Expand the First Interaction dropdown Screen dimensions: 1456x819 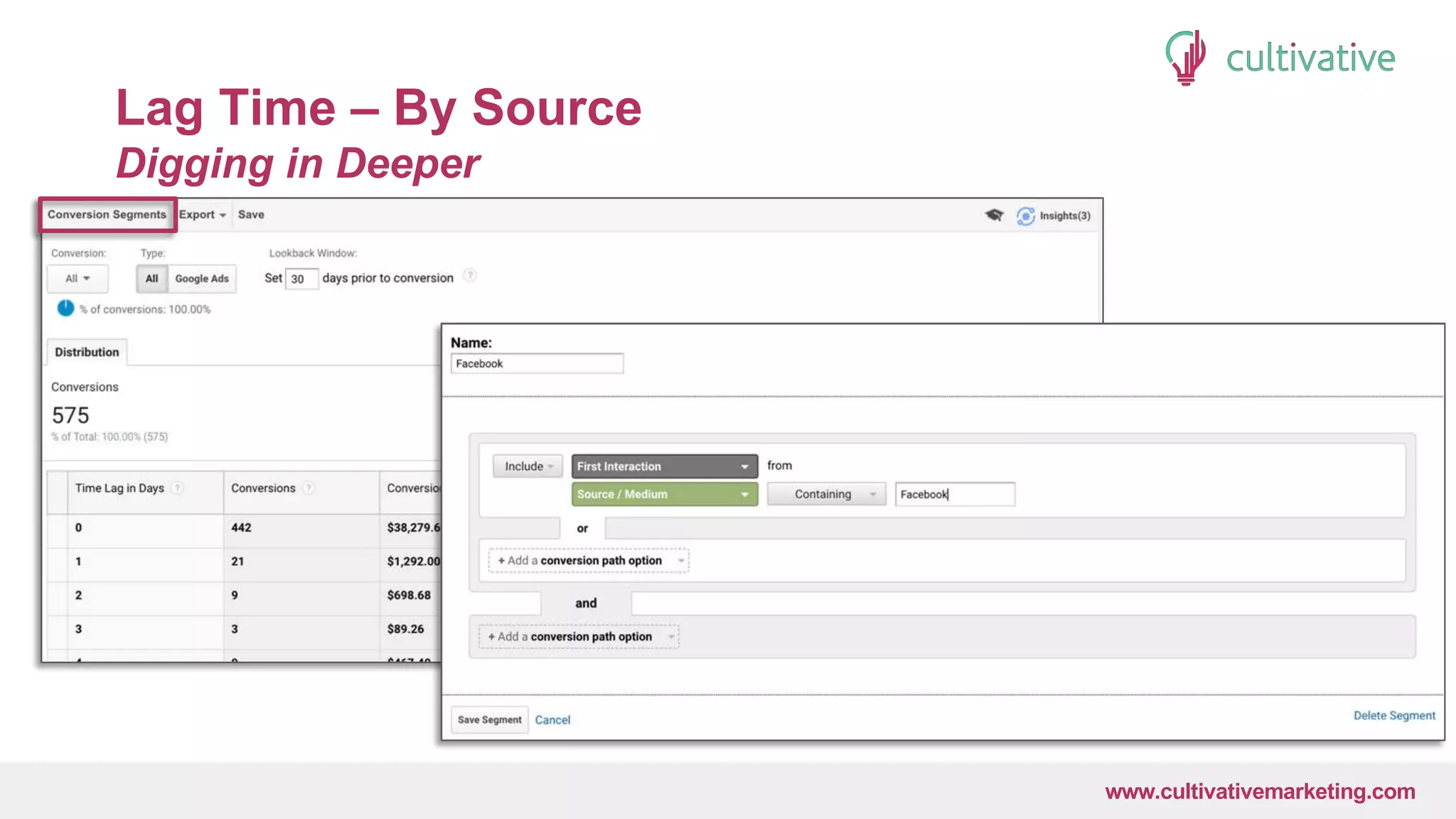point(664,466)
